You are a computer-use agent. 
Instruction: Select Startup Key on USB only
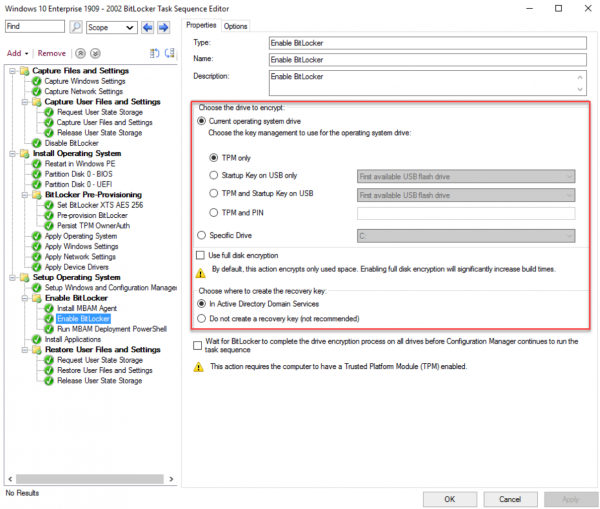click(x=214, y=175)
